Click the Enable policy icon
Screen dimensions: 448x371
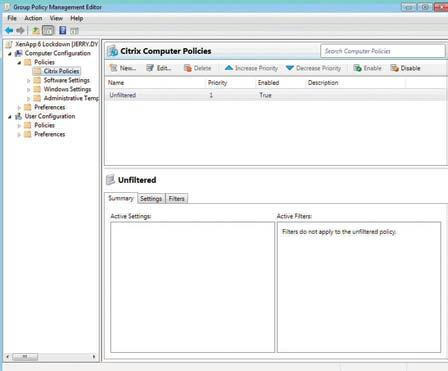[x=357, y=68]
